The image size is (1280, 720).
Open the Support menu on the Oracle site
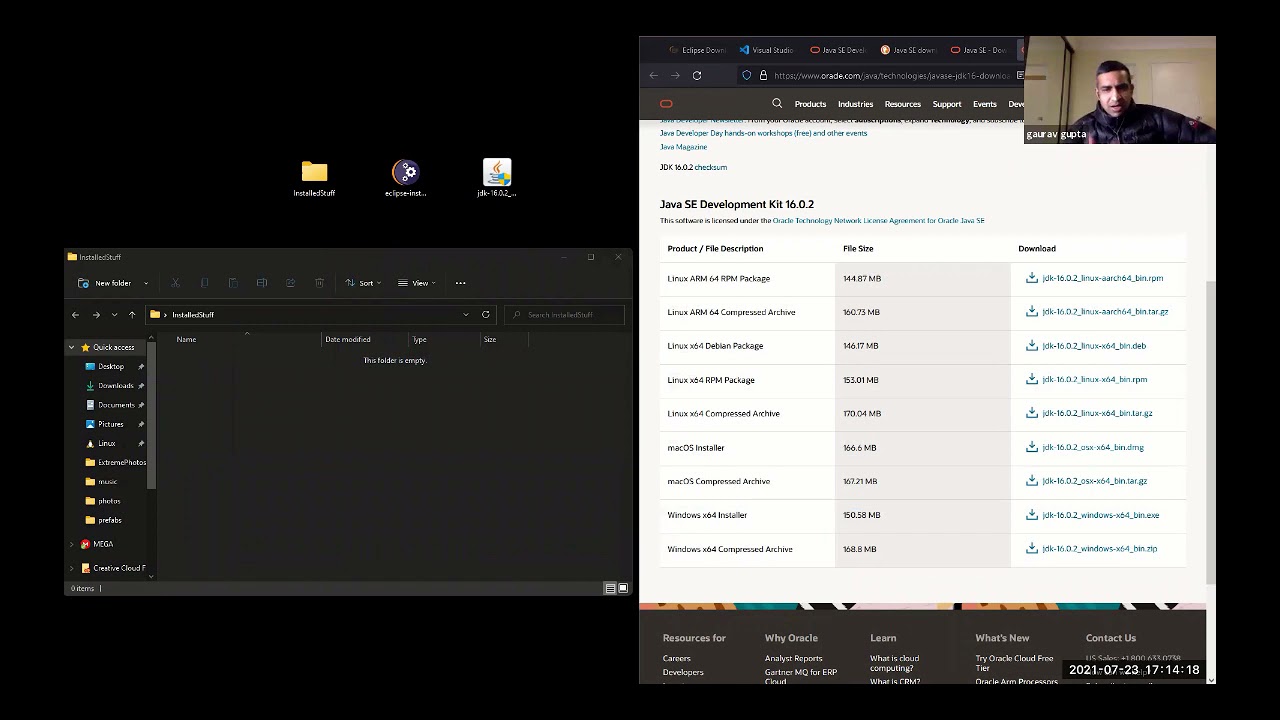point(947,104)
